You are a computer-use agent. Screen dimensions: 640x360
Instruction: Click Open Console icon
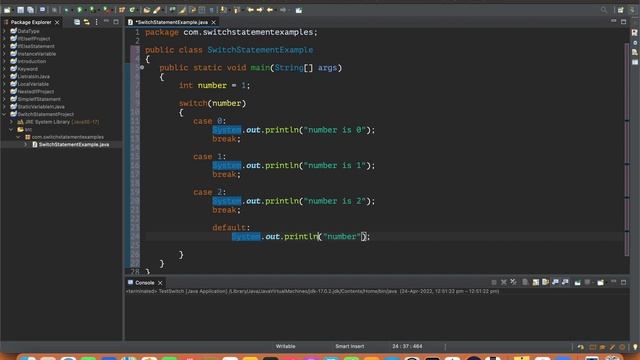600,282
